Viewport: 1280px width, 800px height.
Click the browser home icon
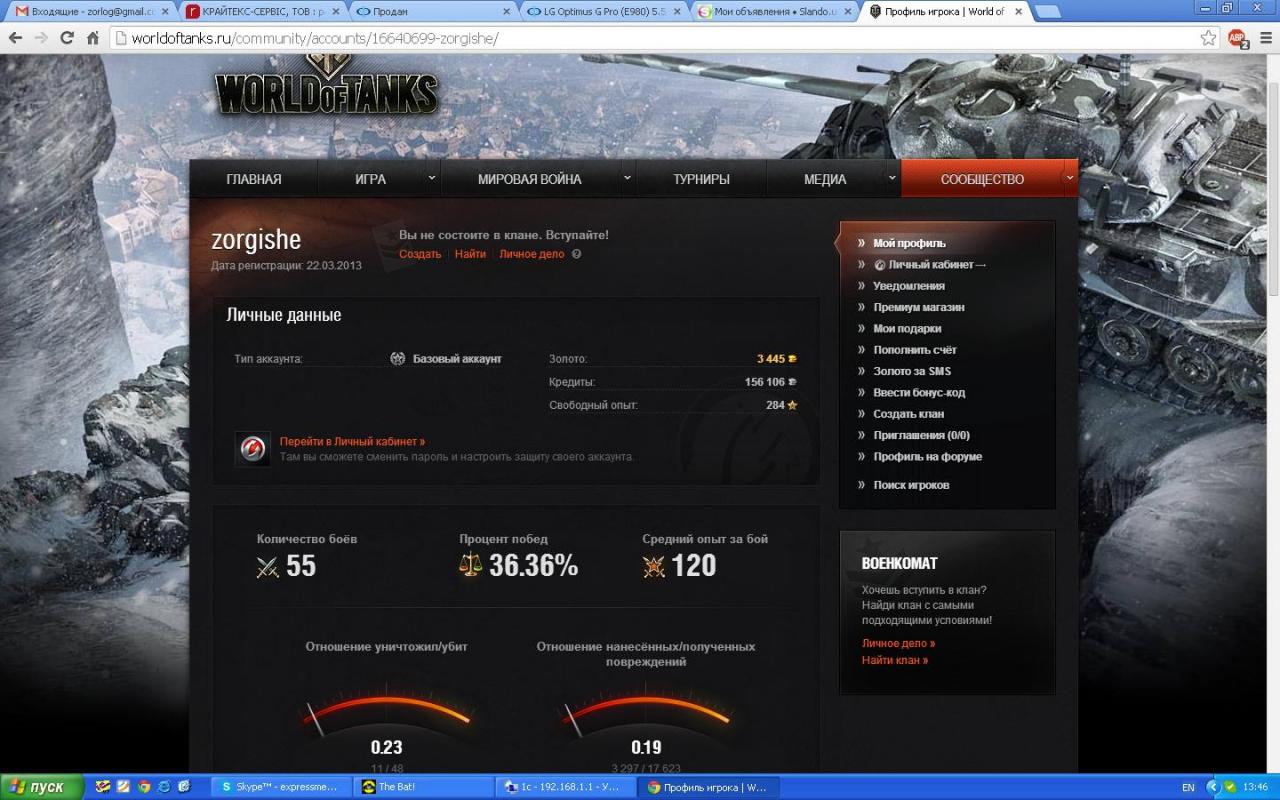(93, 38)
